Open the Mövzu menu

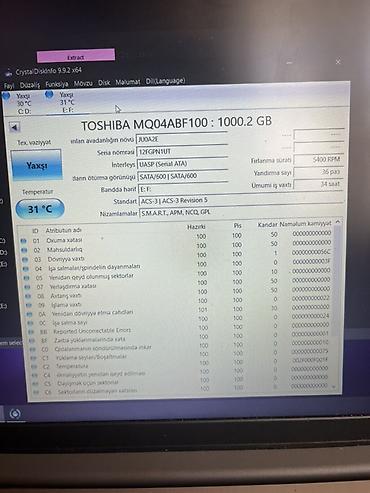[83, 83]
